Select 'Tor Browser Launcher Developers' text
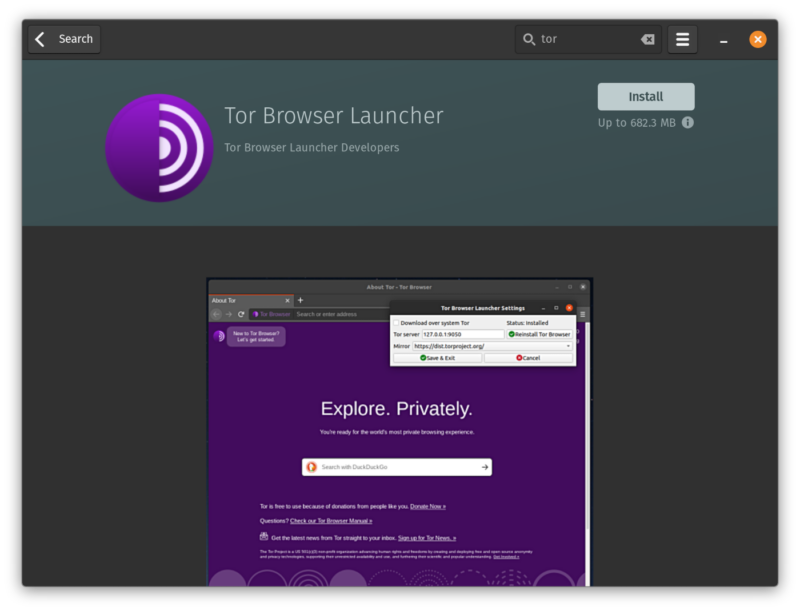 click(312, 147)
